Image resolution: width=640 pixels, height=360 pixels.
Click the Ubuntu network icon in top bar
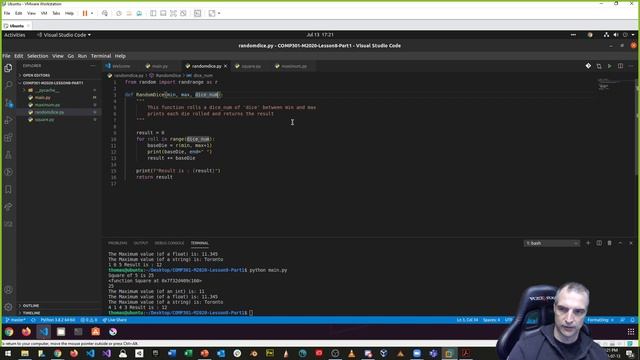pyautogui.click(x=606, y=35)
